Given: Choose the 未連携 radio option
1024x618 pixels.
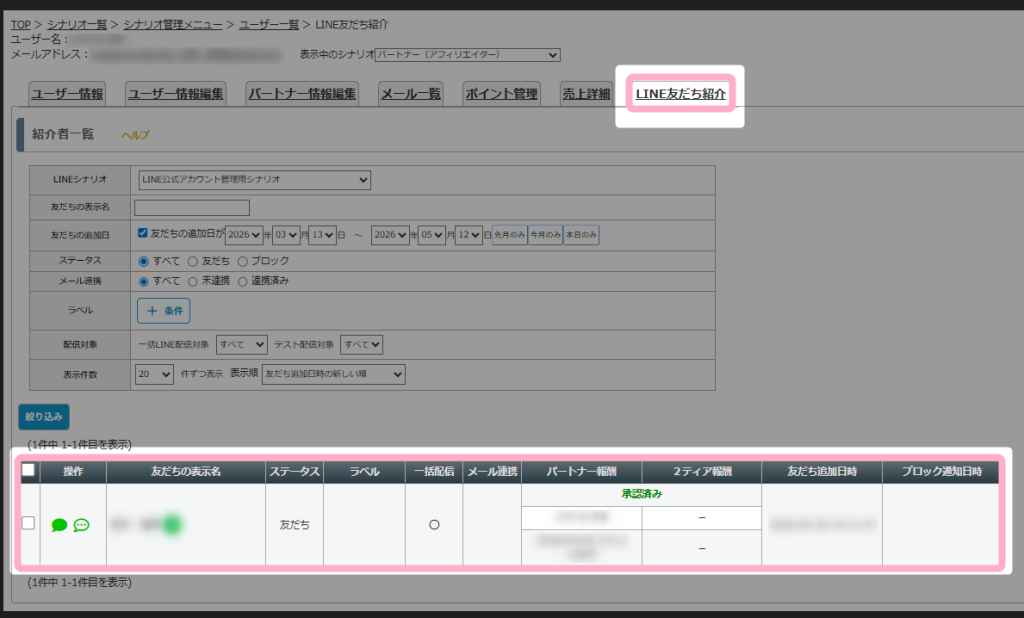Looking at the screenshot, I should click(192, 282).
